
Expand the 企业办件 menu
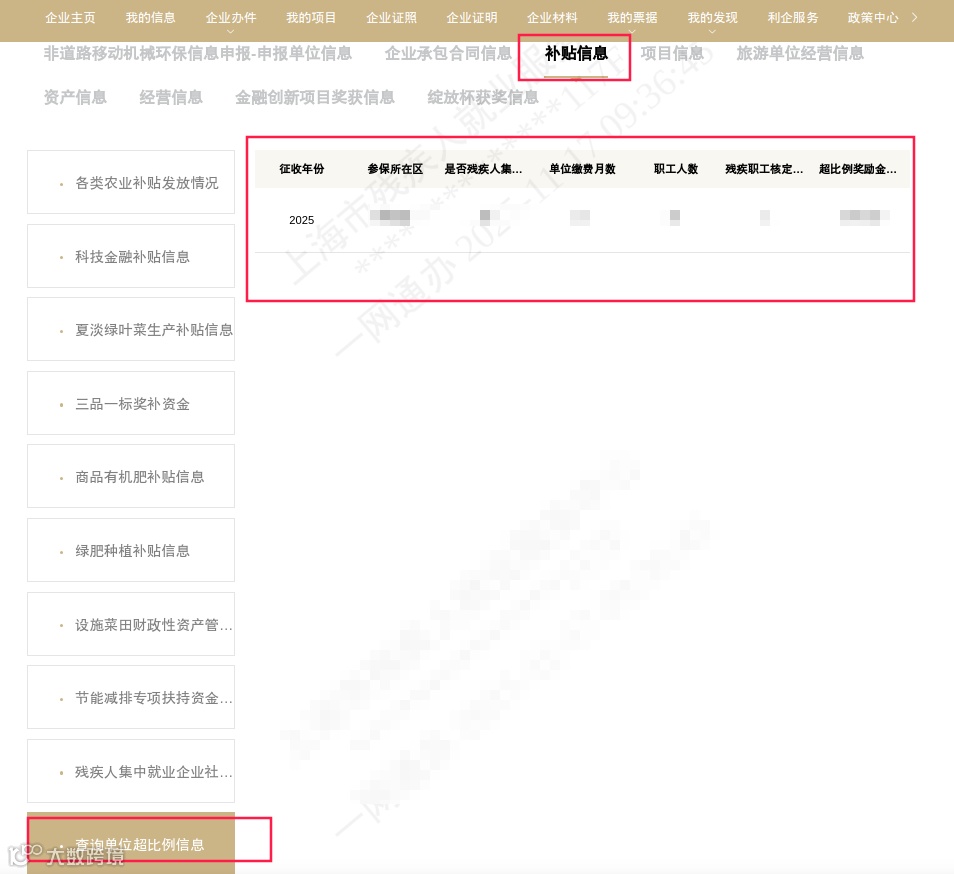[x=231, y=19]
